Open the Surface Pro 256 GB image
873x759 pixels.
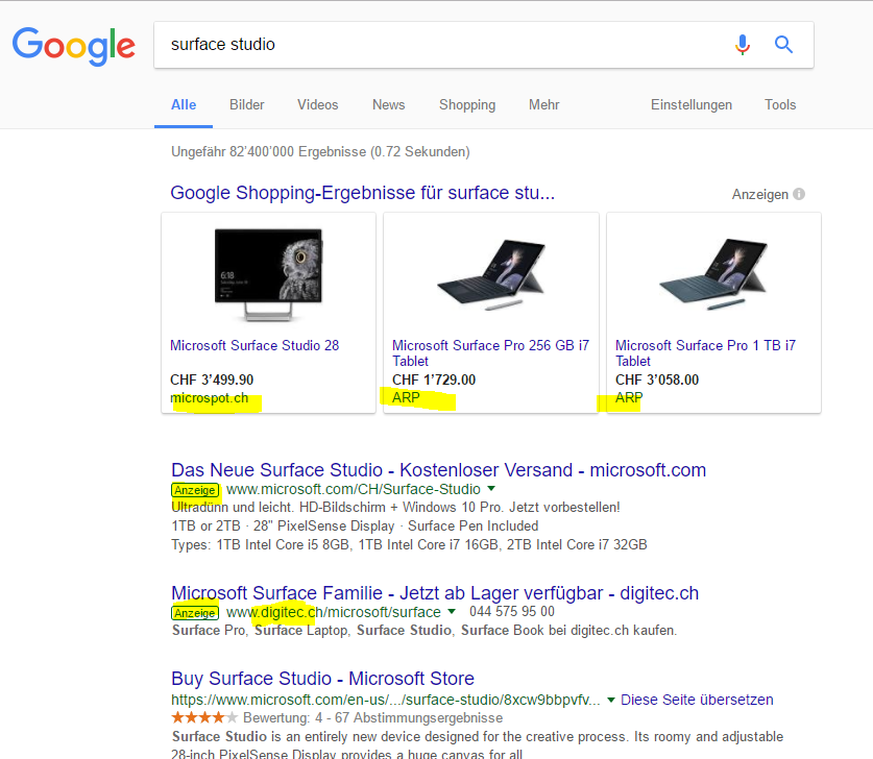pyautogui.click(x=491, y=275)
